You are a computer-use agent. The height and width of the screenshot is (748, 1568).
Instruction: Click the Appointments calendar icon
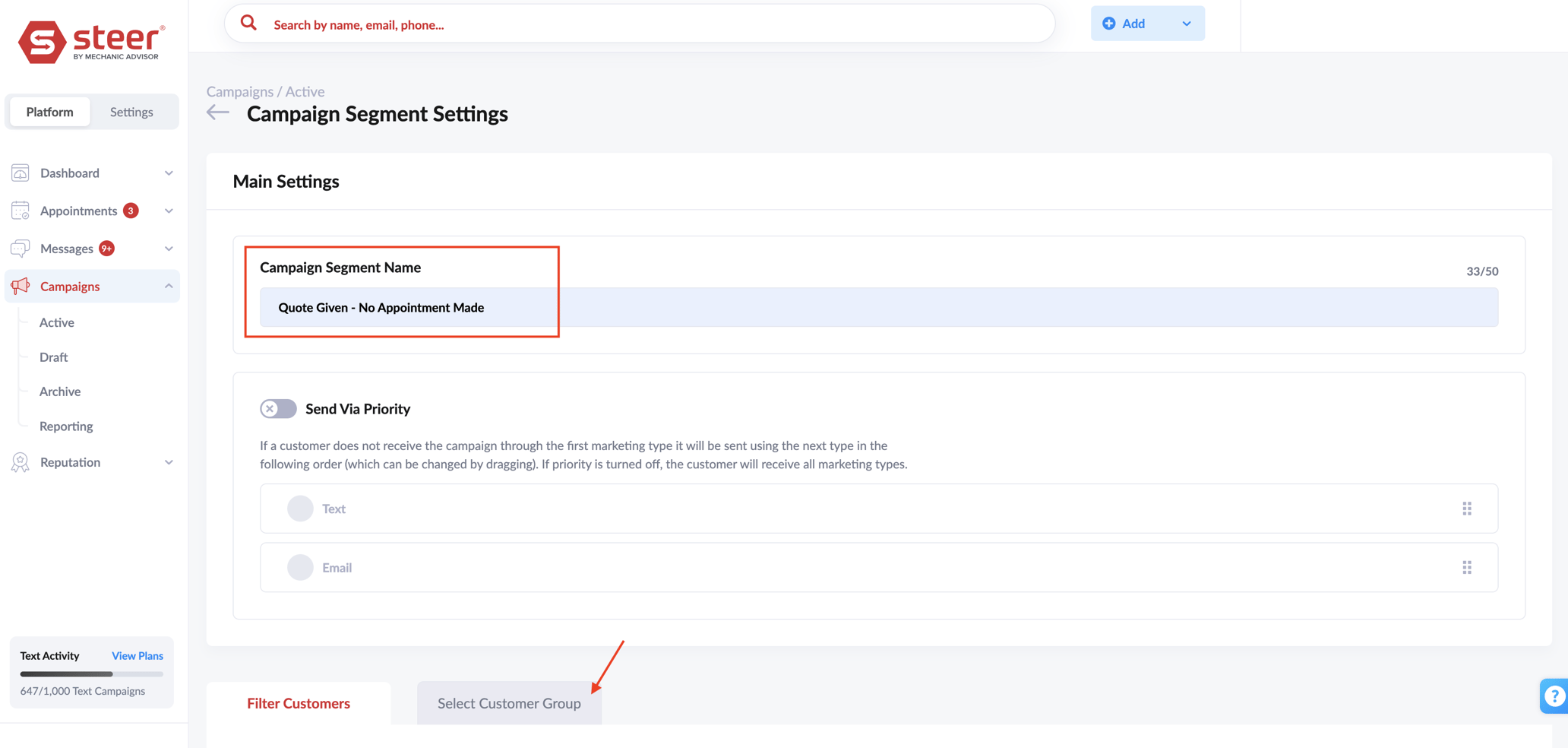point(20,211)
